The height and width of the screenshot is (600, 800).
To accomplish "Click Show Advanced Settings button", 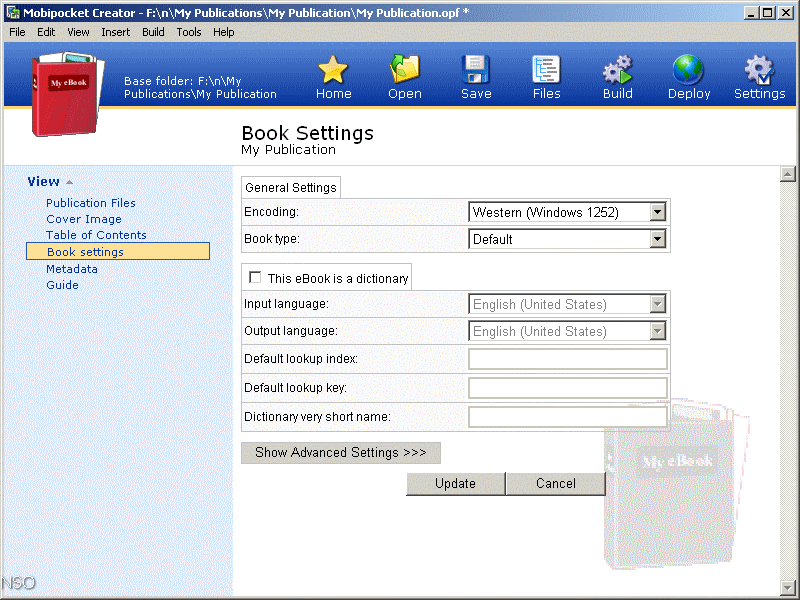I will tap(341, 453).
